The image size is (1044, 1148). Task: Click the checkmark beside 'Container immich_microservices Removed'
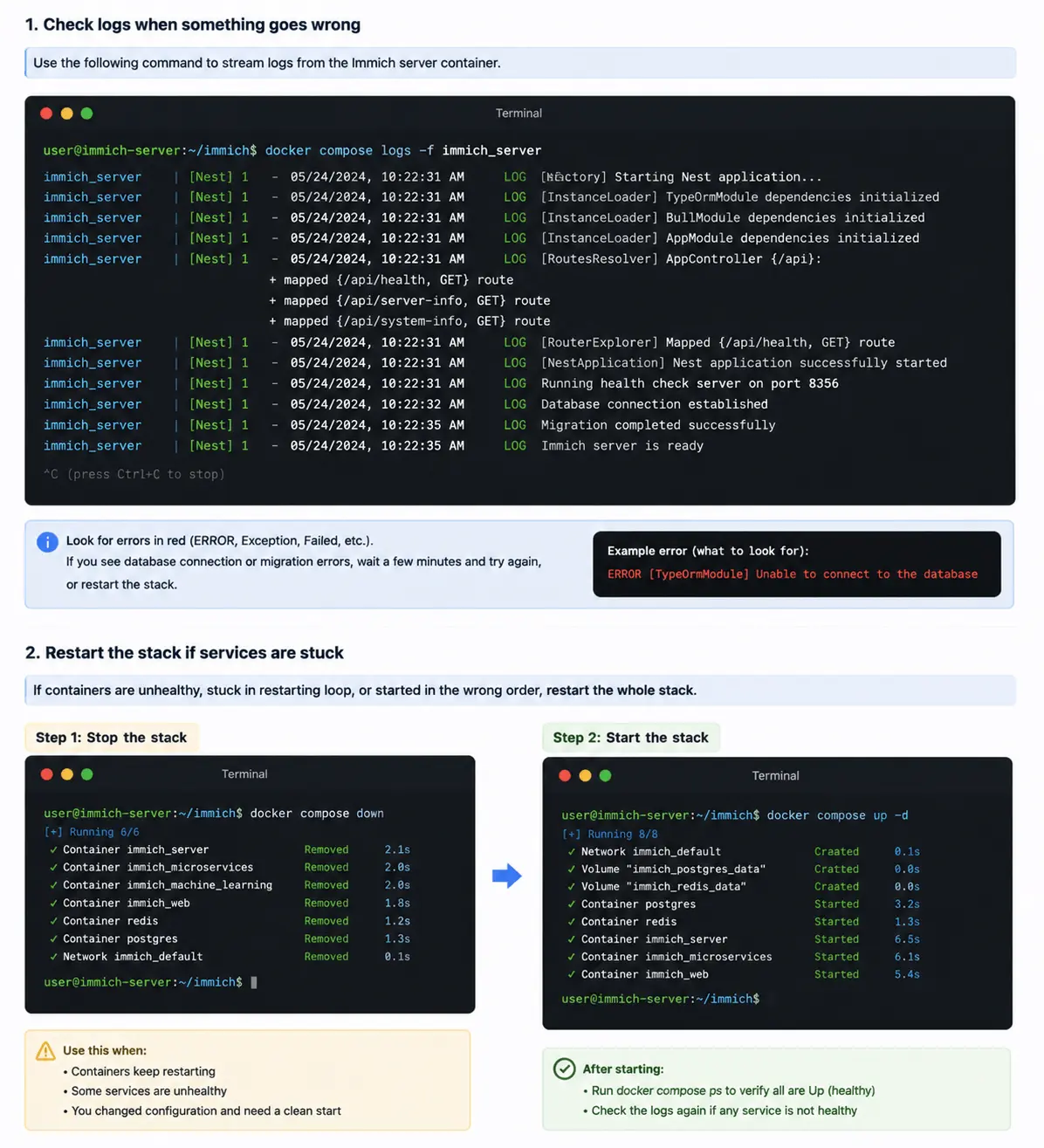(54, 868)
